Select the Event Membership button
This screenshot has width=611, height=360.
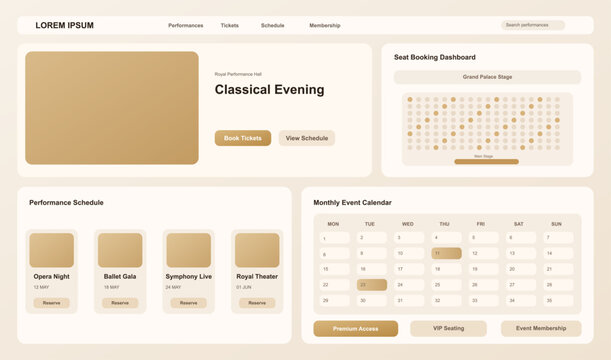(x=541, y=328)
